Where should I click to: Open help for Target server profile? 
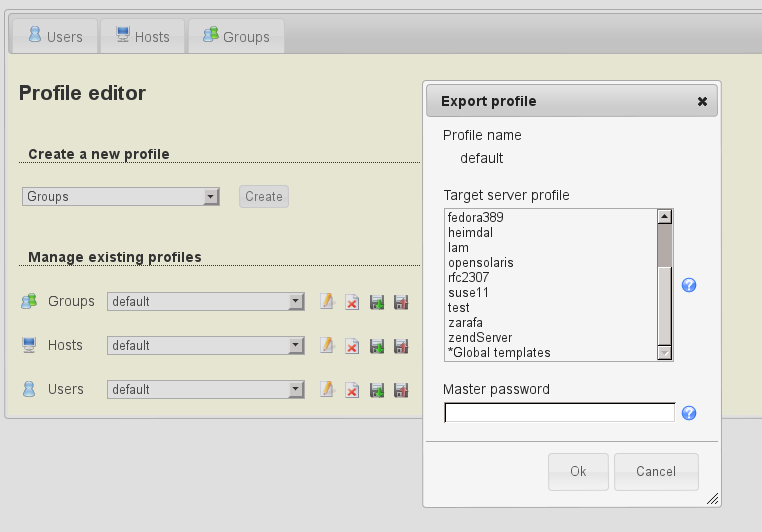pos(688,285)
